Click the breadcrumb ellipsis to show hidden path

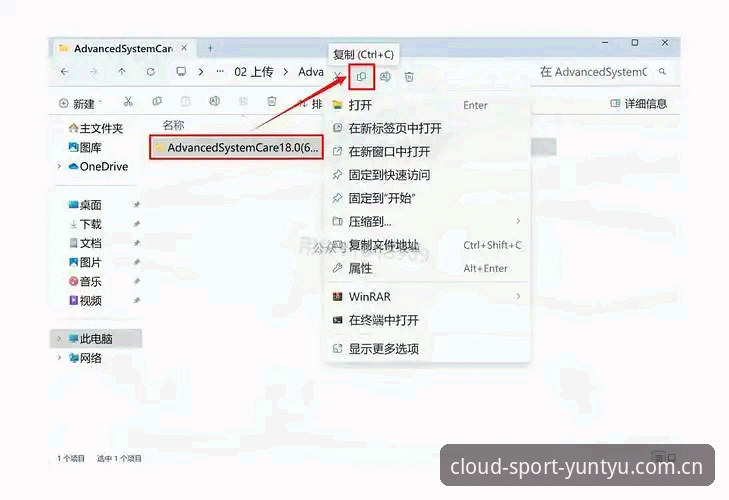[x=220, y=72]
